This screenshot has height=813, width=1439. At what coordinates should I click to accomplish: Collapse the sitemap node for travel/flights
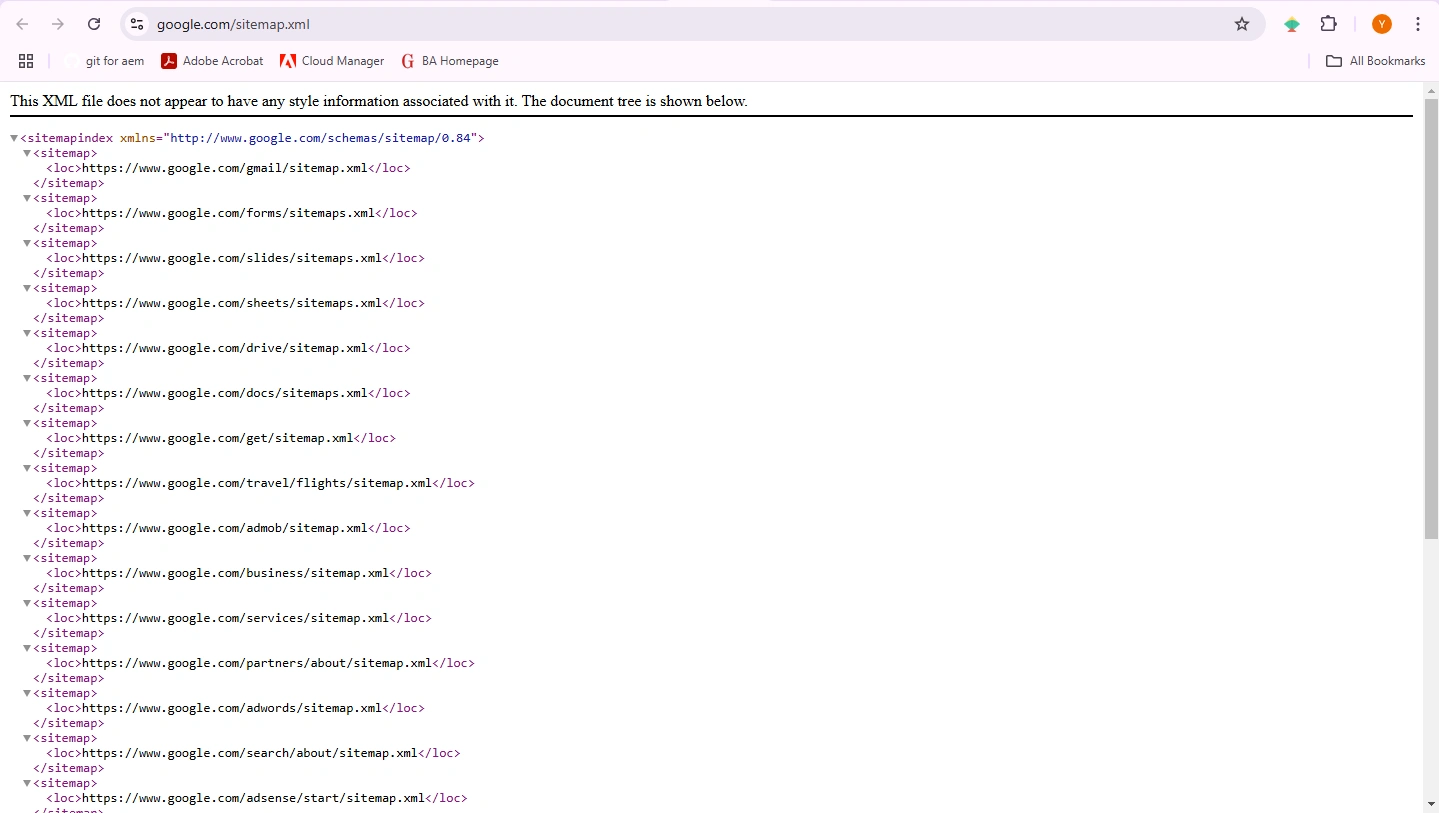tap(27, 468)
